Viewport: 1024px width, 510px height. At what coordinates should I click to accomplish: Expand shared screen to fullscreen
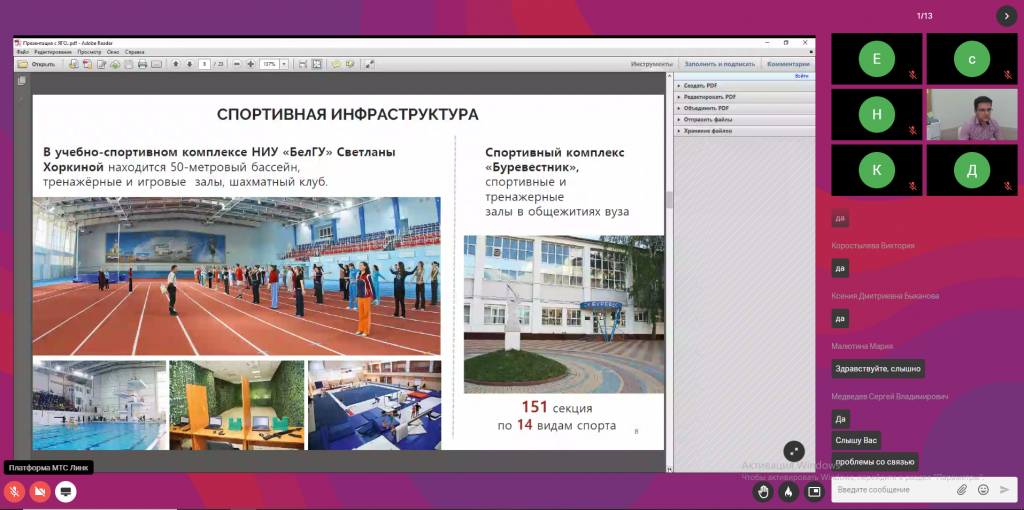[794, 451]
